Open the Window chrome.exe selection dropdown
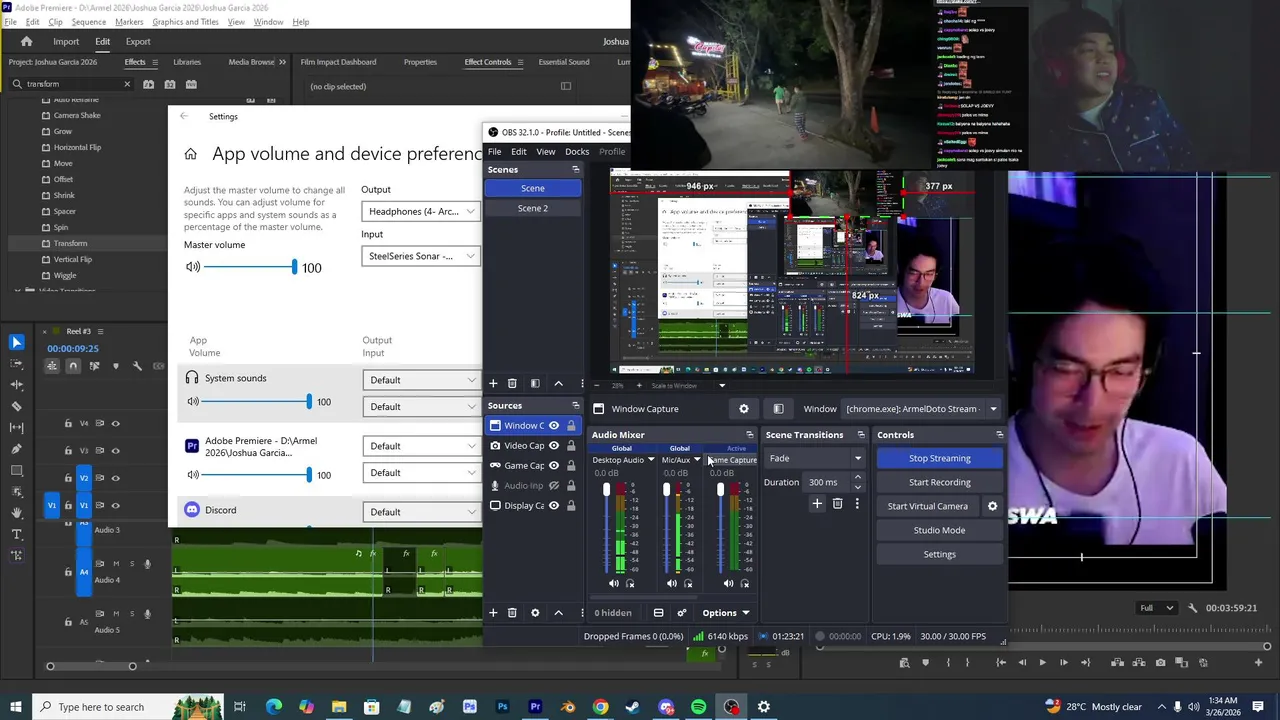 [x=922, y=408]
